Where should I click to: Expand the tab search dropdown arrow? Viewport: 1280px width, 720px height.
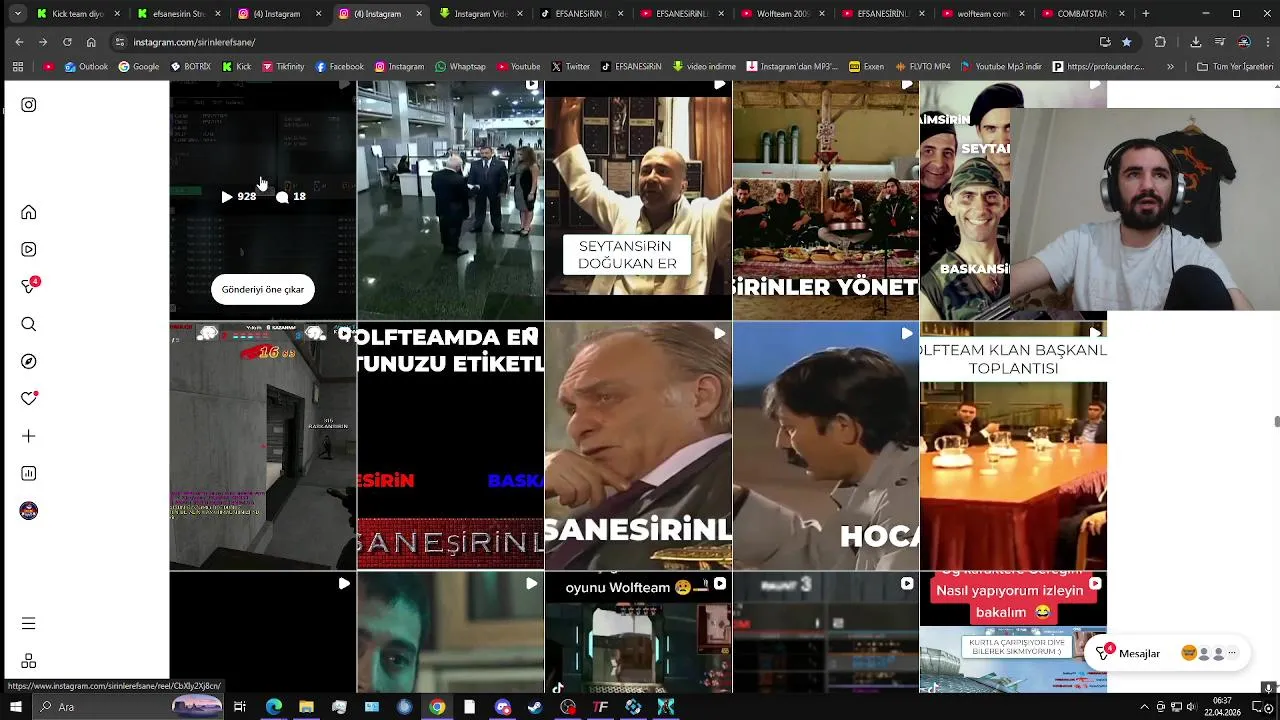pyautogui.click(x=18, y=14)
